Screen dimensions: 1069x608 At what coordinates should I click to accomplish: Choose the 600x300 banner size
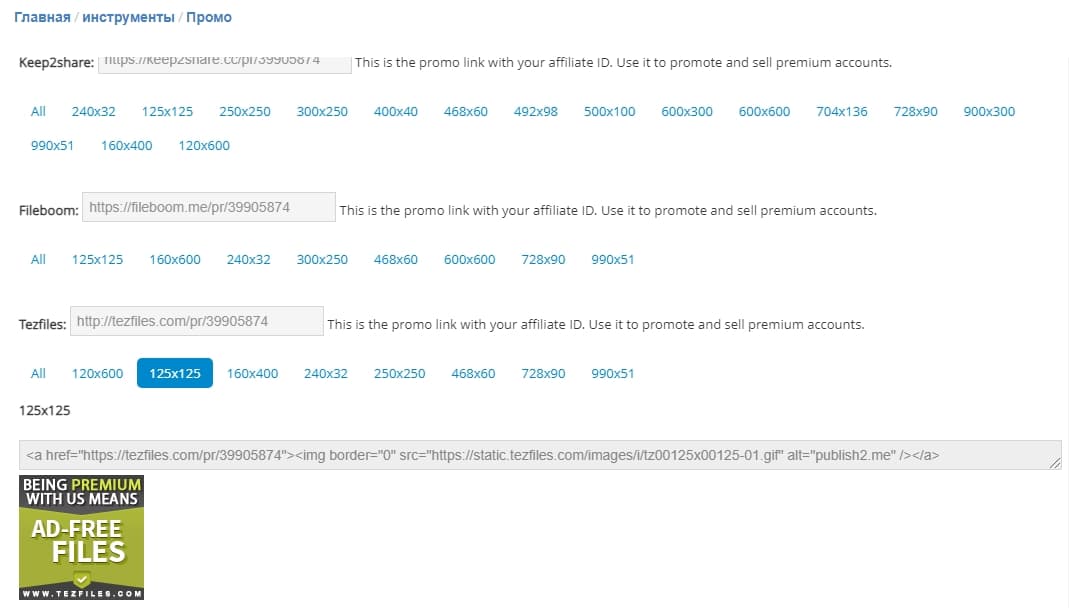pyautogui.click(x=687, y=111)
